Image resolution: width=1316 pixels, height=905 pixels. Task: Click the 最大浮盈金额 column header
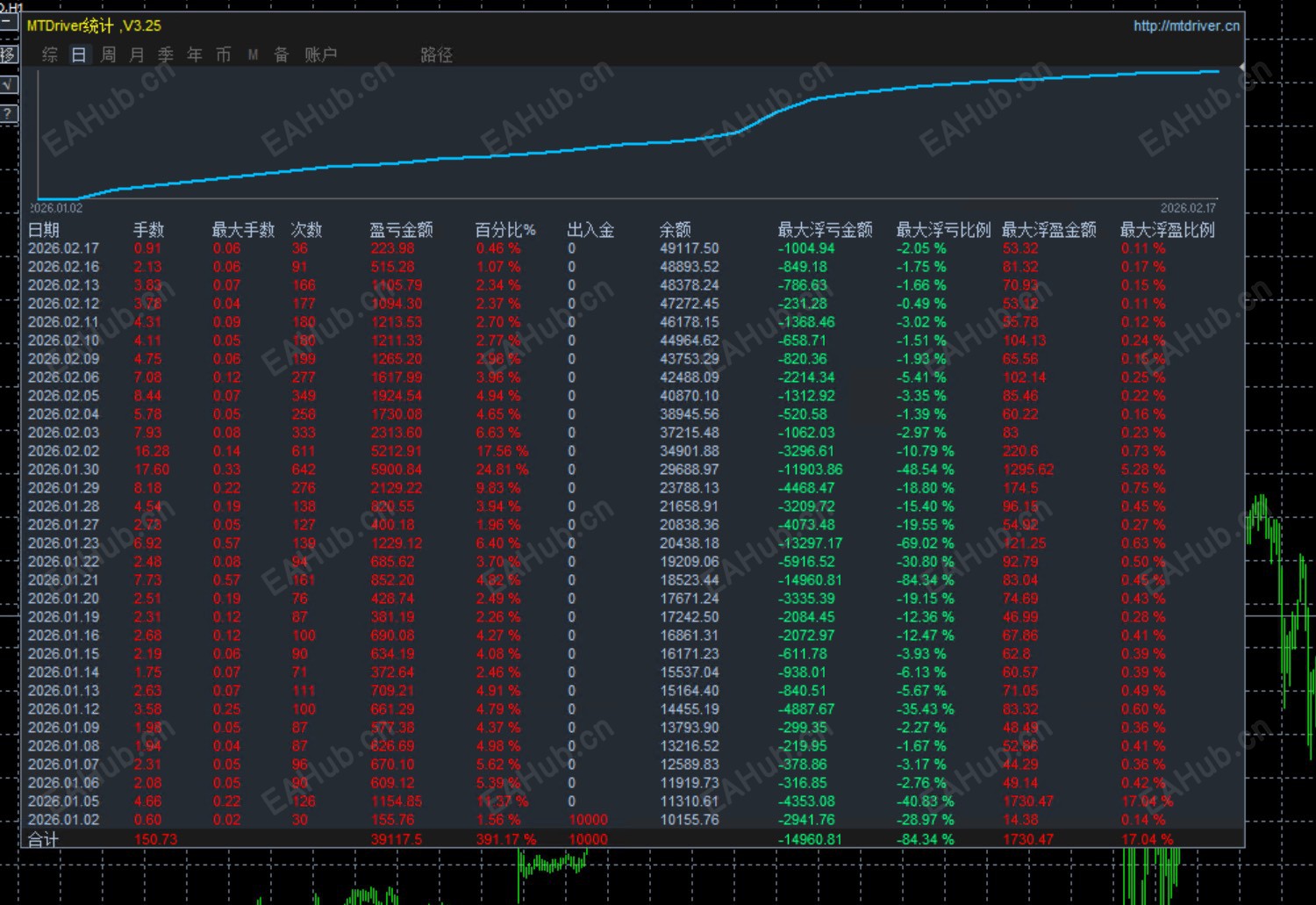coord(1049,230)
